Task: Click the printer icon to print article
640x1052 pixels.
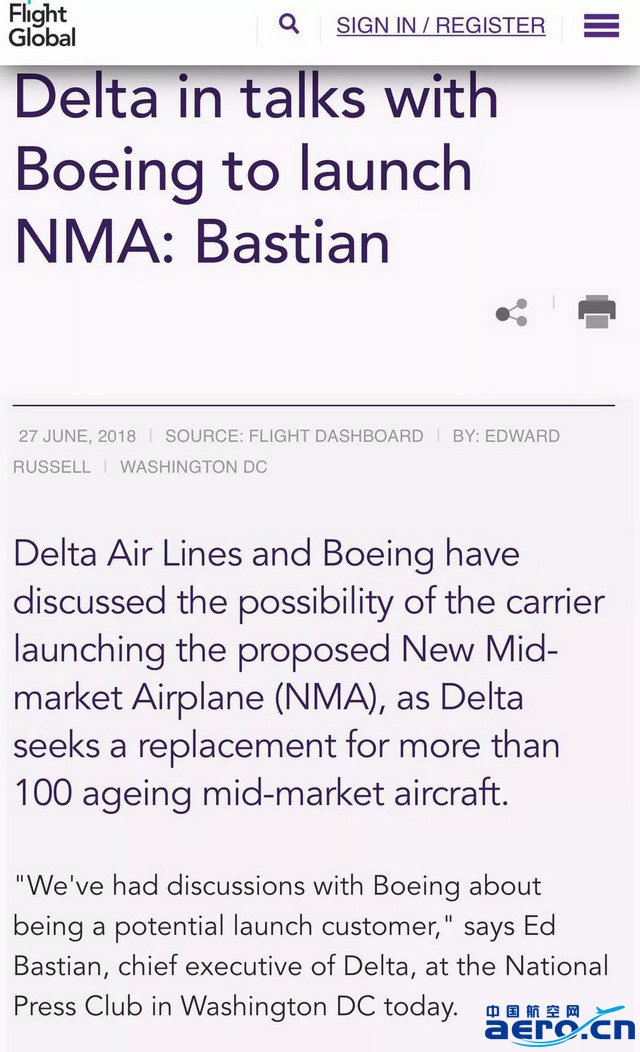Action: pyautogui.click(x=596, y=311)
